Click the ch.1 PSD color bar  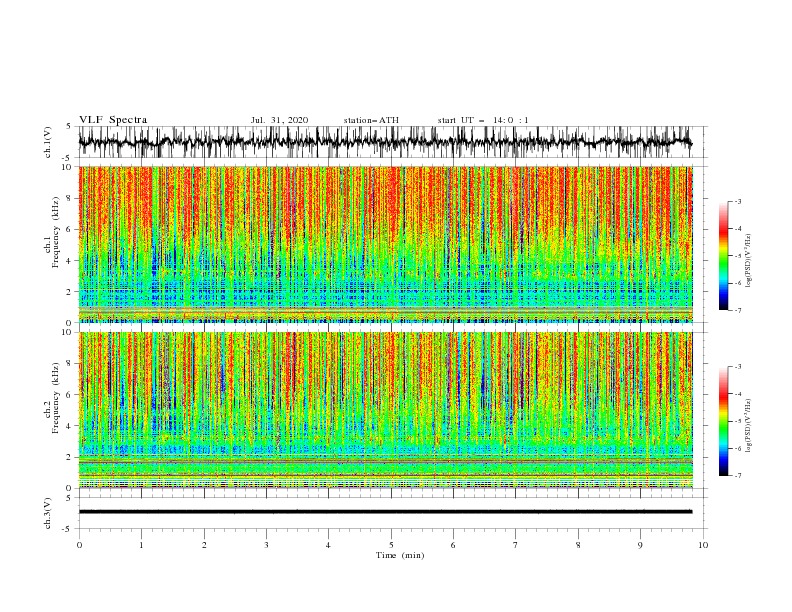point(723,256)
